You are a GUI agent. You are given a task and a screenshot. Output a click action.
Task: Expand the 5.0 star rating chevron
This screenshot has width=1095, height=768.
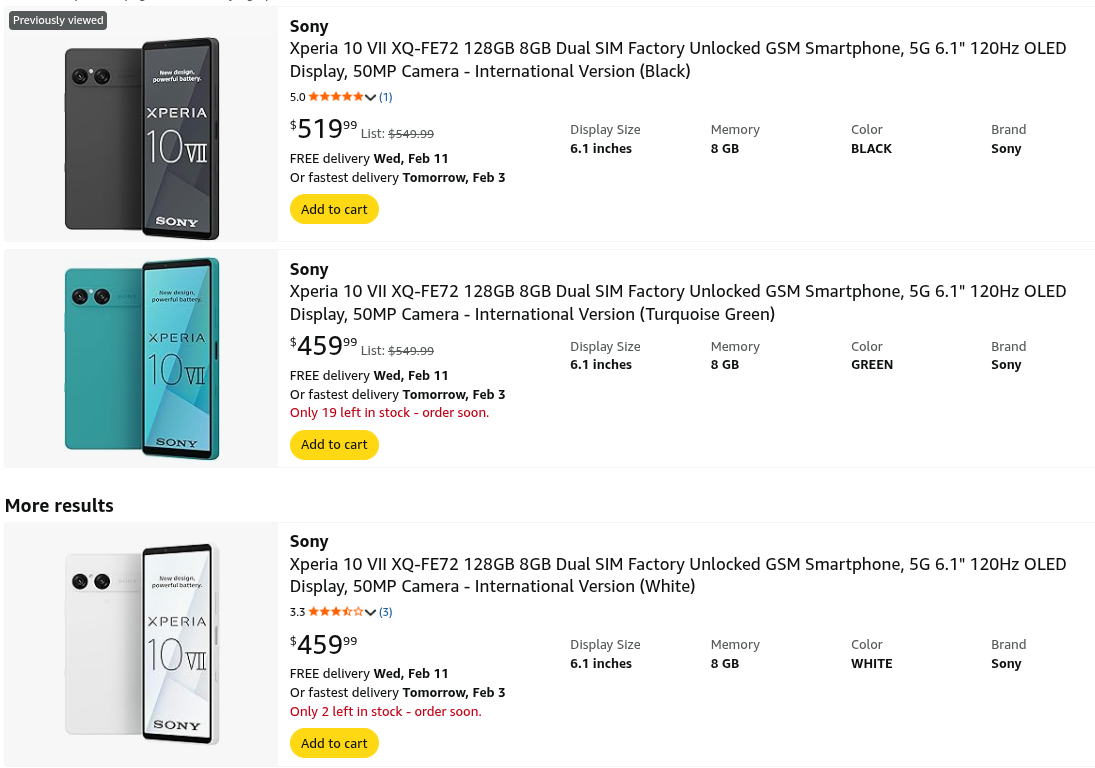pyautogui.click(x=371, y=98)
